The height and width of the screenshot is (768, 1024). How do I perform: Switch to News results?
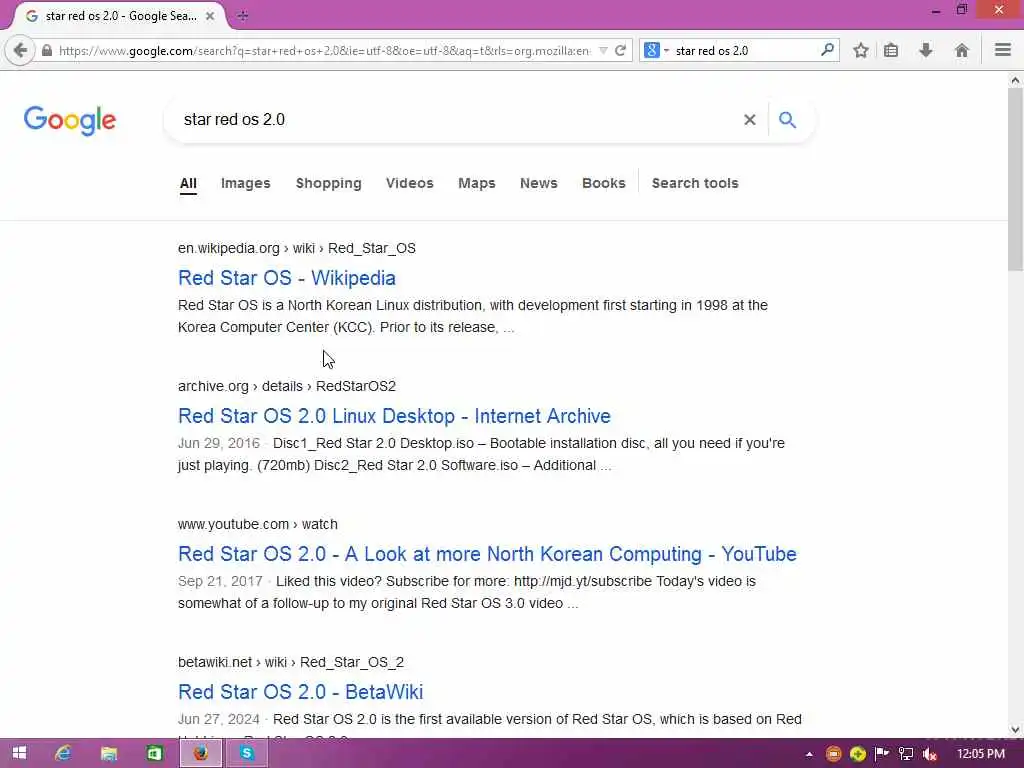(x=539, y=184)
